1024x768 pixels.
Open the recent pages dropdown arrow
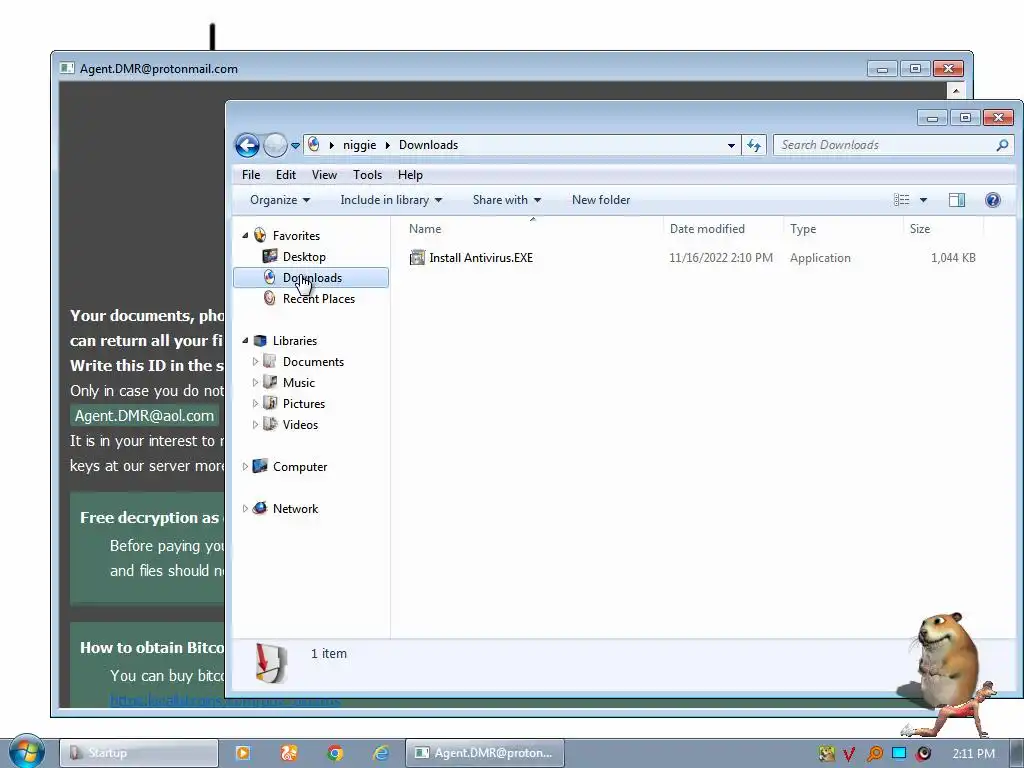tap(295, 146)
